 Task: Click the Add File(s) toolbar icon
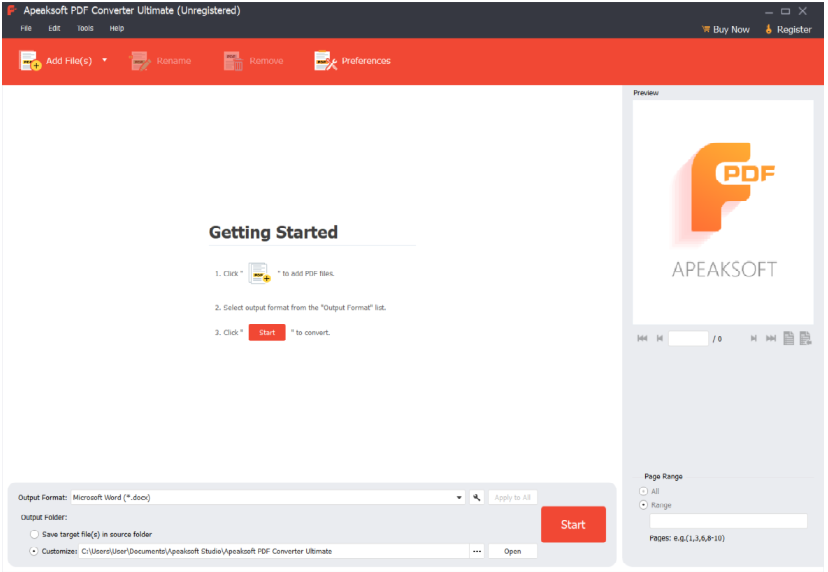pos(30,61)
